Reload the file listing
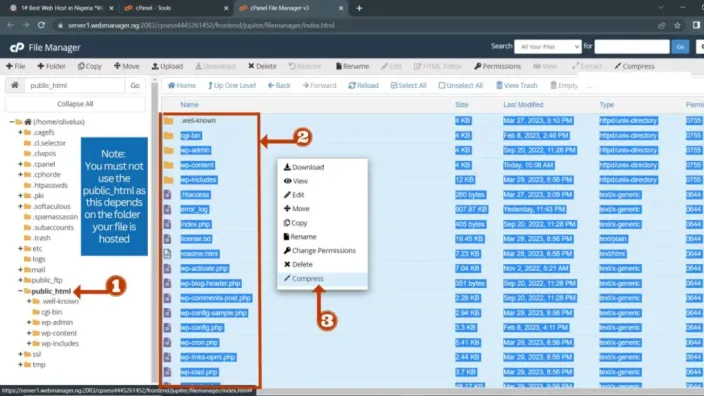 [364, 85]
